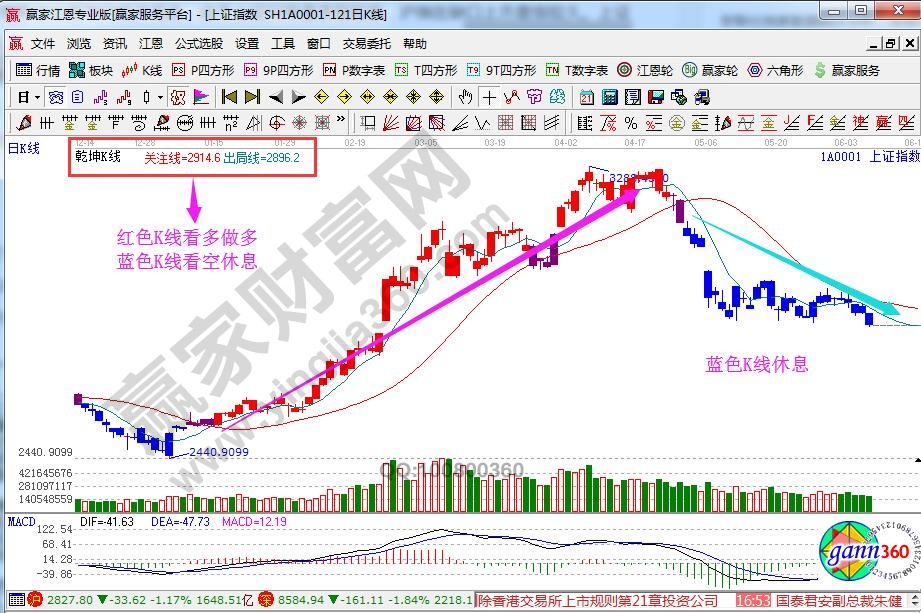
Task: Click the 乾坤K线 indicator label
Action: coord(98,157)
